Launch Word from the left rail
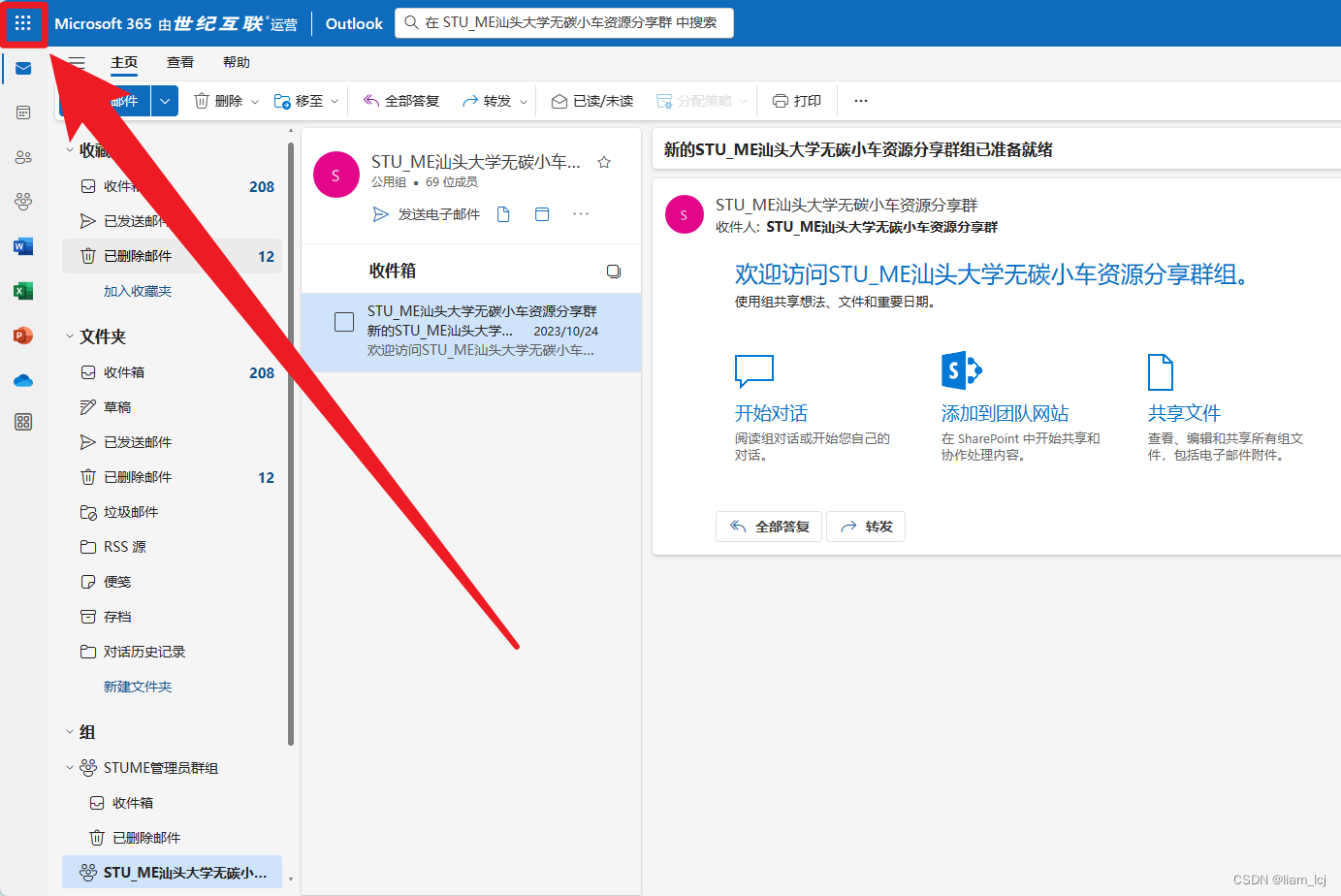The height and width of the screenshot is (896, 1341). point(23,246)
